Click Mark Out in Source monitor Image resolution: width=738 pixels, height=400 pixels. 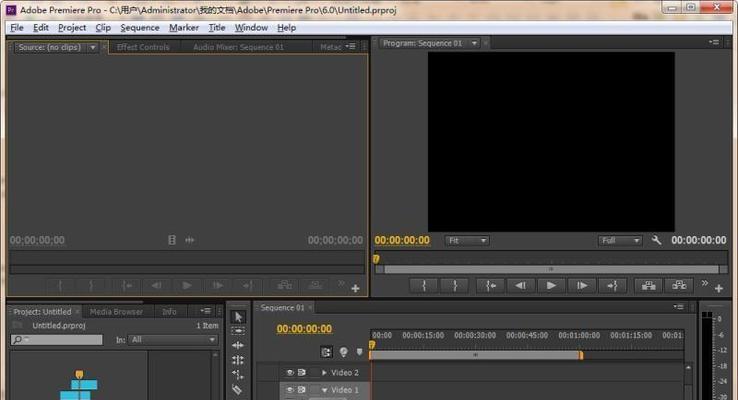[91, 285]
